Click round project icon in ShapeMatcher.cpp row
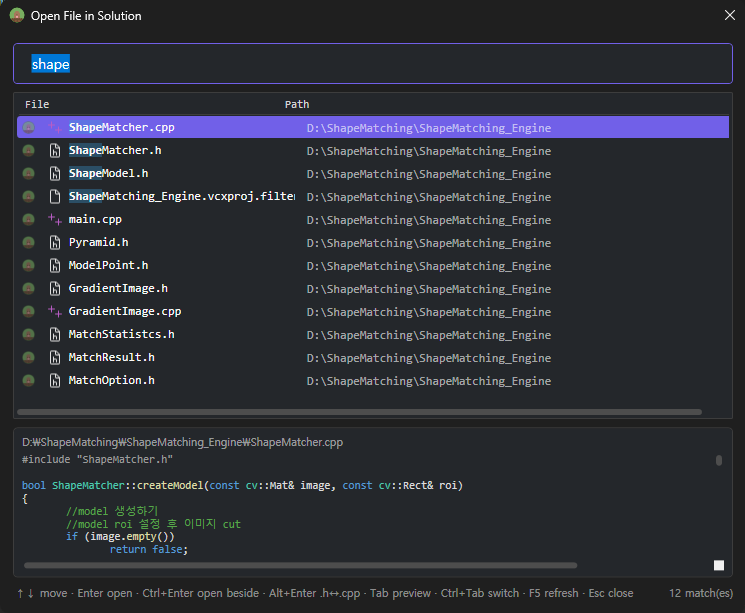 click(x=29, y=127)
